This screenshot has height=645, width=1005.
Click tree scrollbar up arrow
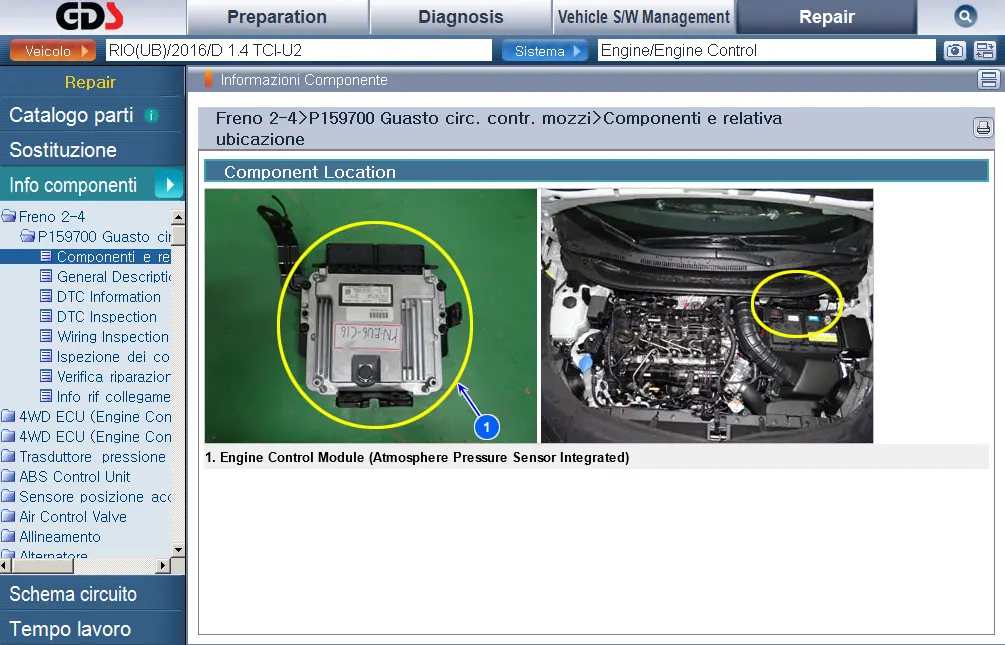(x=178, y=217)
